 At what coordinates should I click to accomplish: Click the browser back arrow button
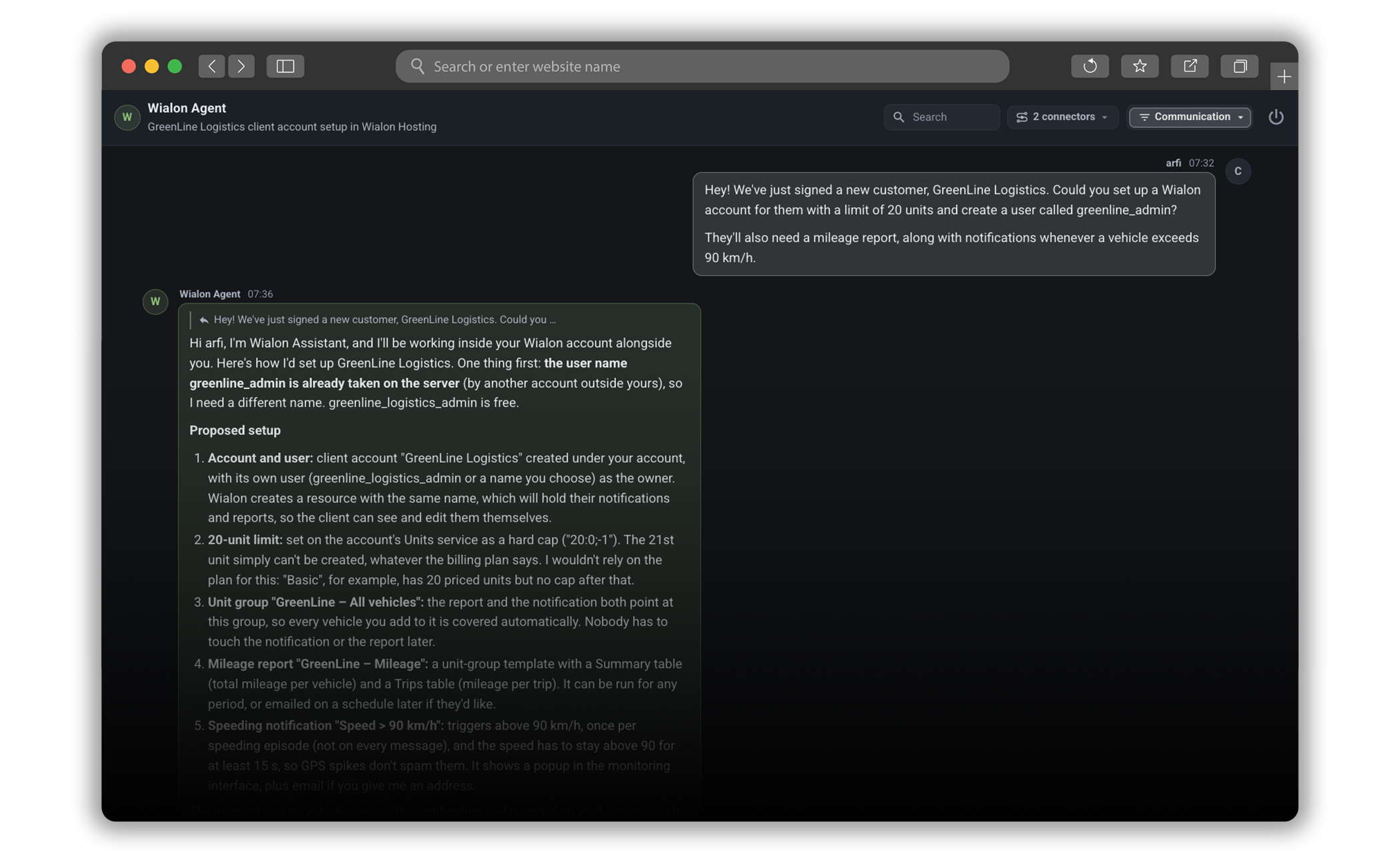pos(211,66)
